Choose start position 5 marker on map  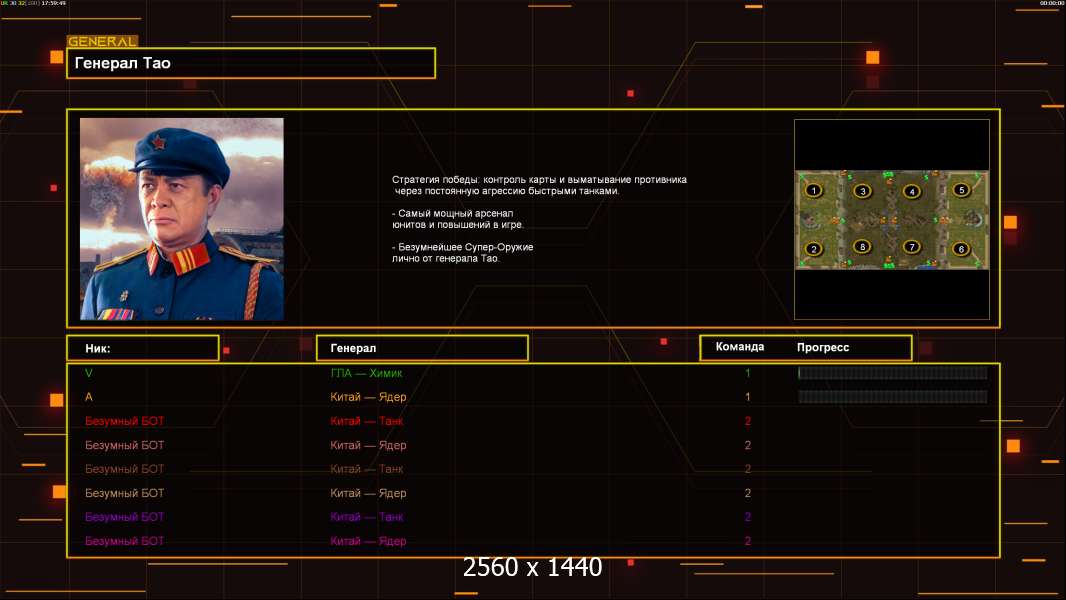[961, 190]
